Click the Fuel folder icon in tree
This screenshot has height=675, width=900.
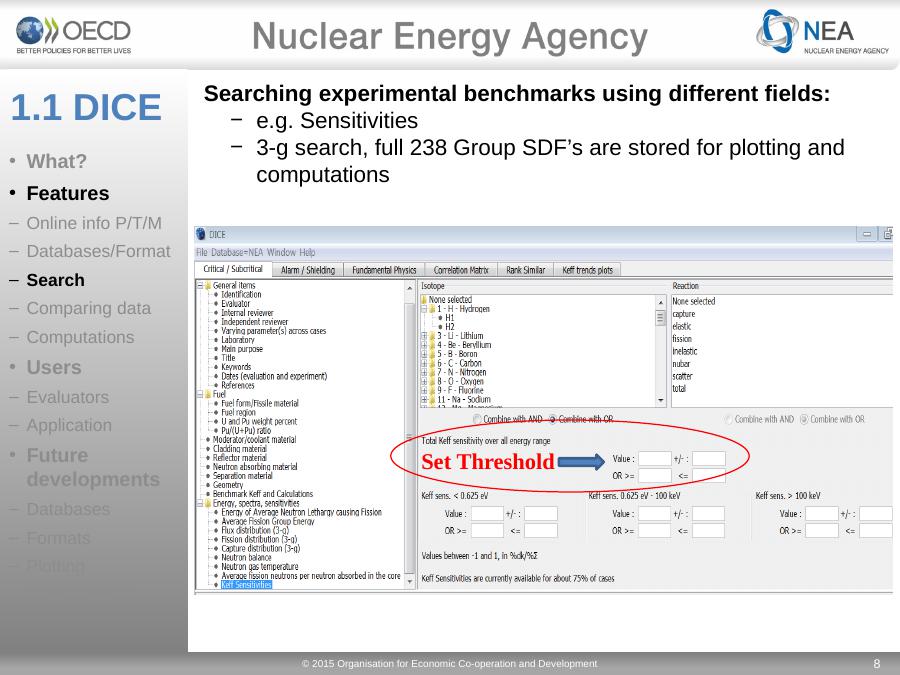208,394
